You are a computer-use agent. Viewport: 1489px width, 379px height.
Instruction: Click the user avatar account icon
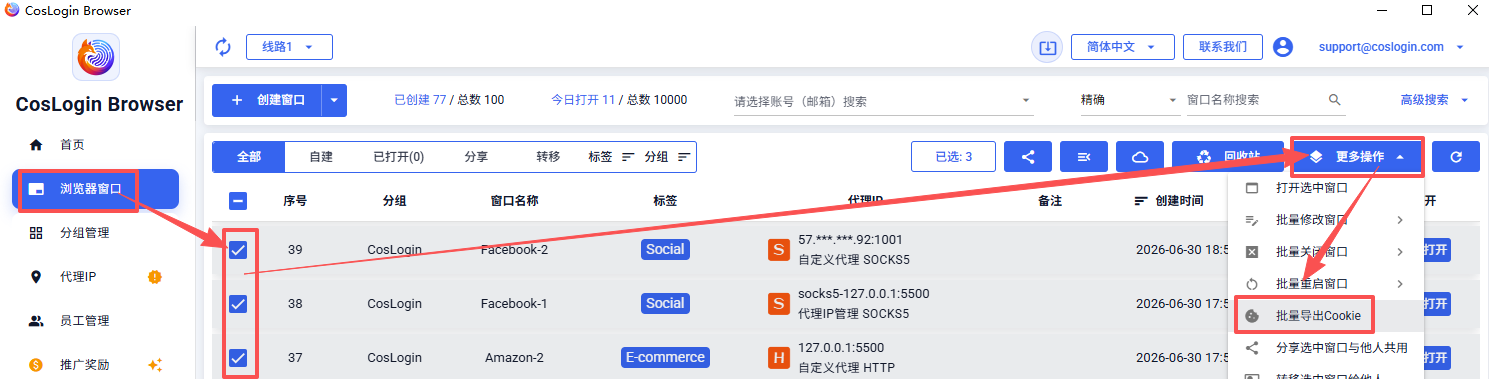click(x=1283, y=47)
